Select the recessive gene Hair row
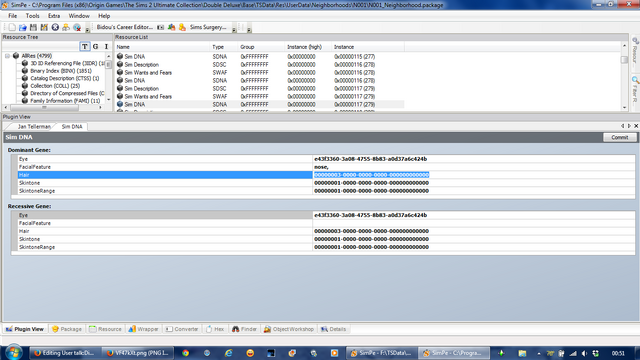 click(326, 231)
